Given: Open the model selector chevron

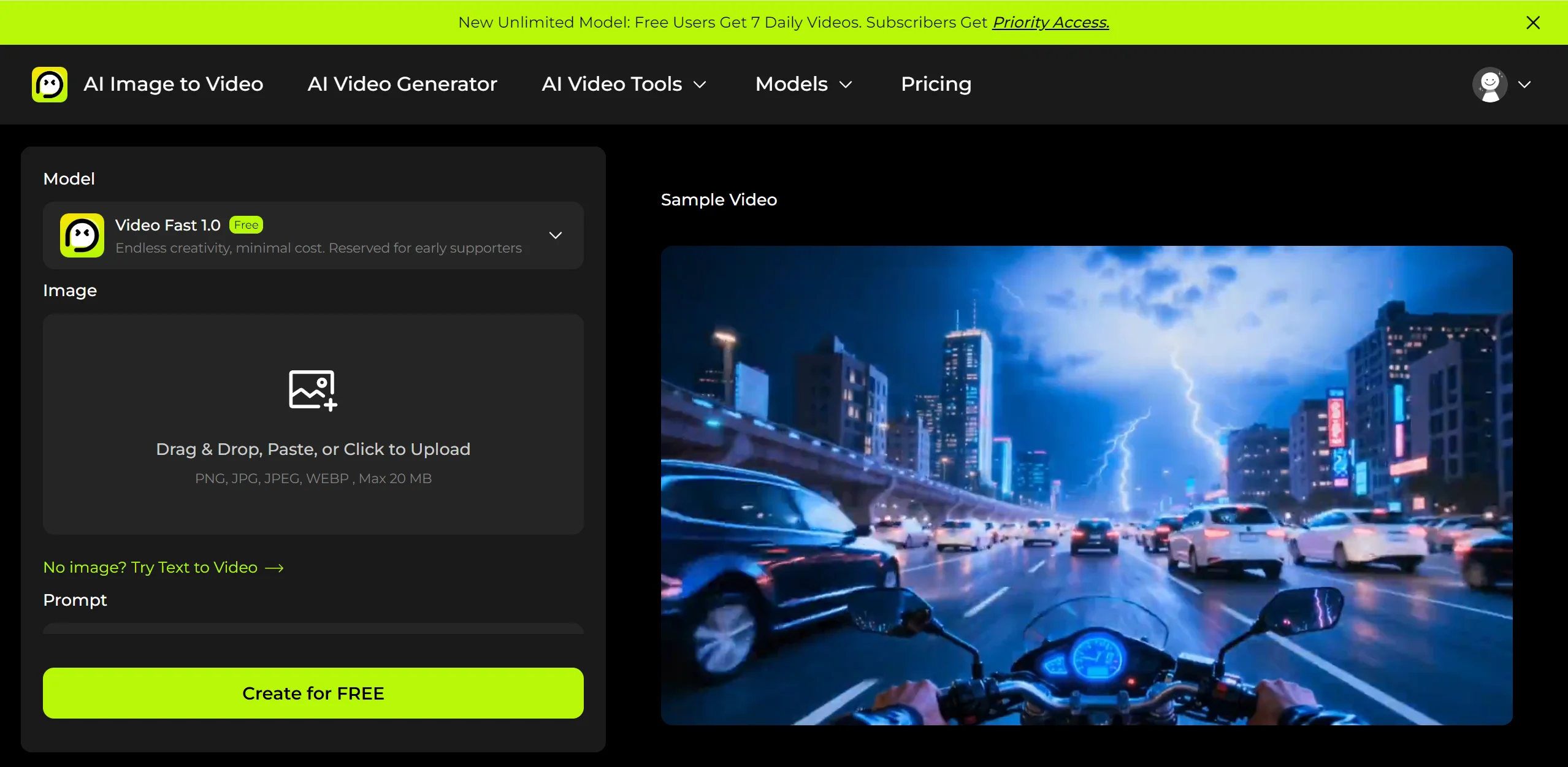Looking at the screenshot, I should point(556,235).
